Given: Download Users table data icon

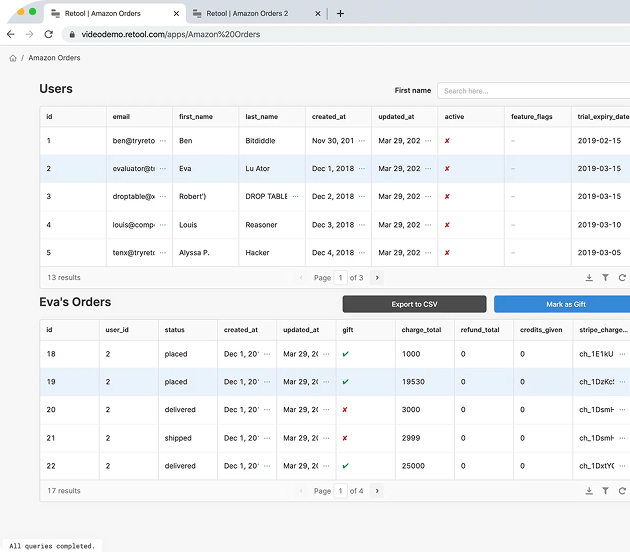Looking at the screenshot, I should 589,278.
